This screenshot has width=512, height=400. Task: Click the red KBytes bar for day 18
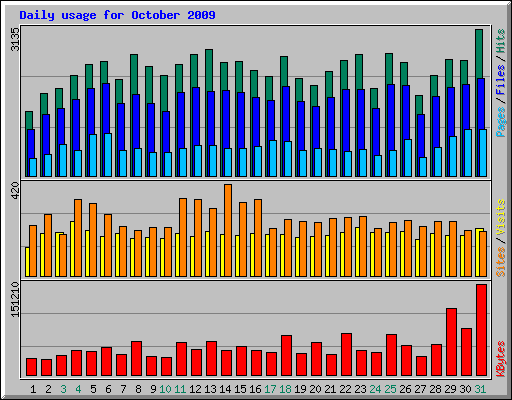[286, 356]
